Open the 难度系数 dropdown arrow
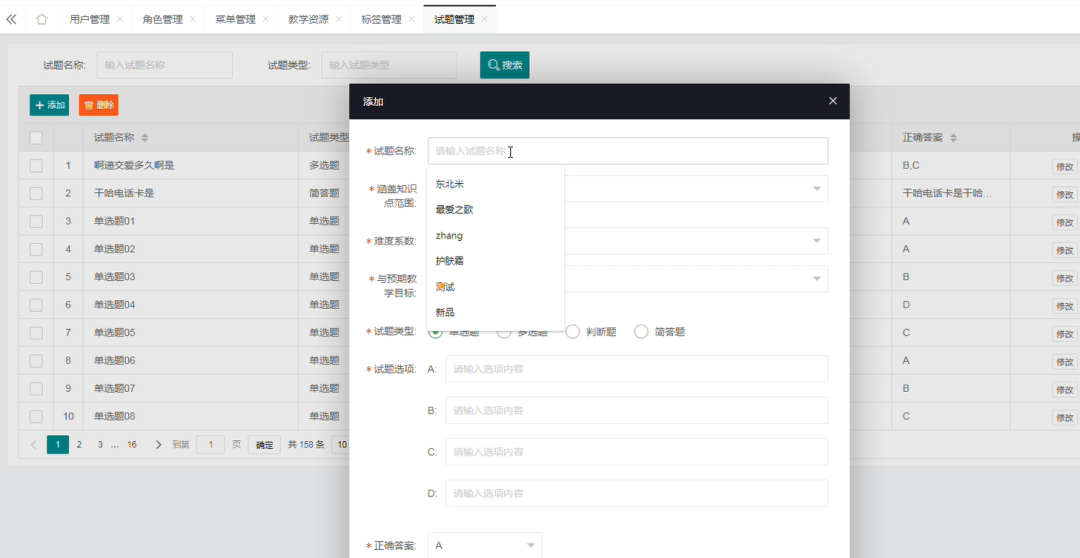The width and height of the screenshot is (1080, 558). pyautogui.click(x=817, y=241)
